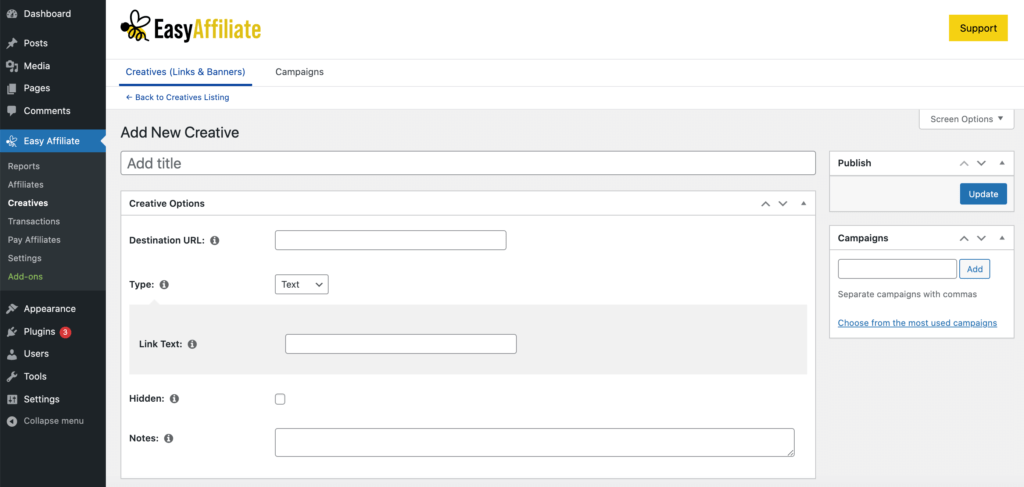Click the Plugins plug icon
The width and height of the screenshot is (1024, 487).
[12, 332]
